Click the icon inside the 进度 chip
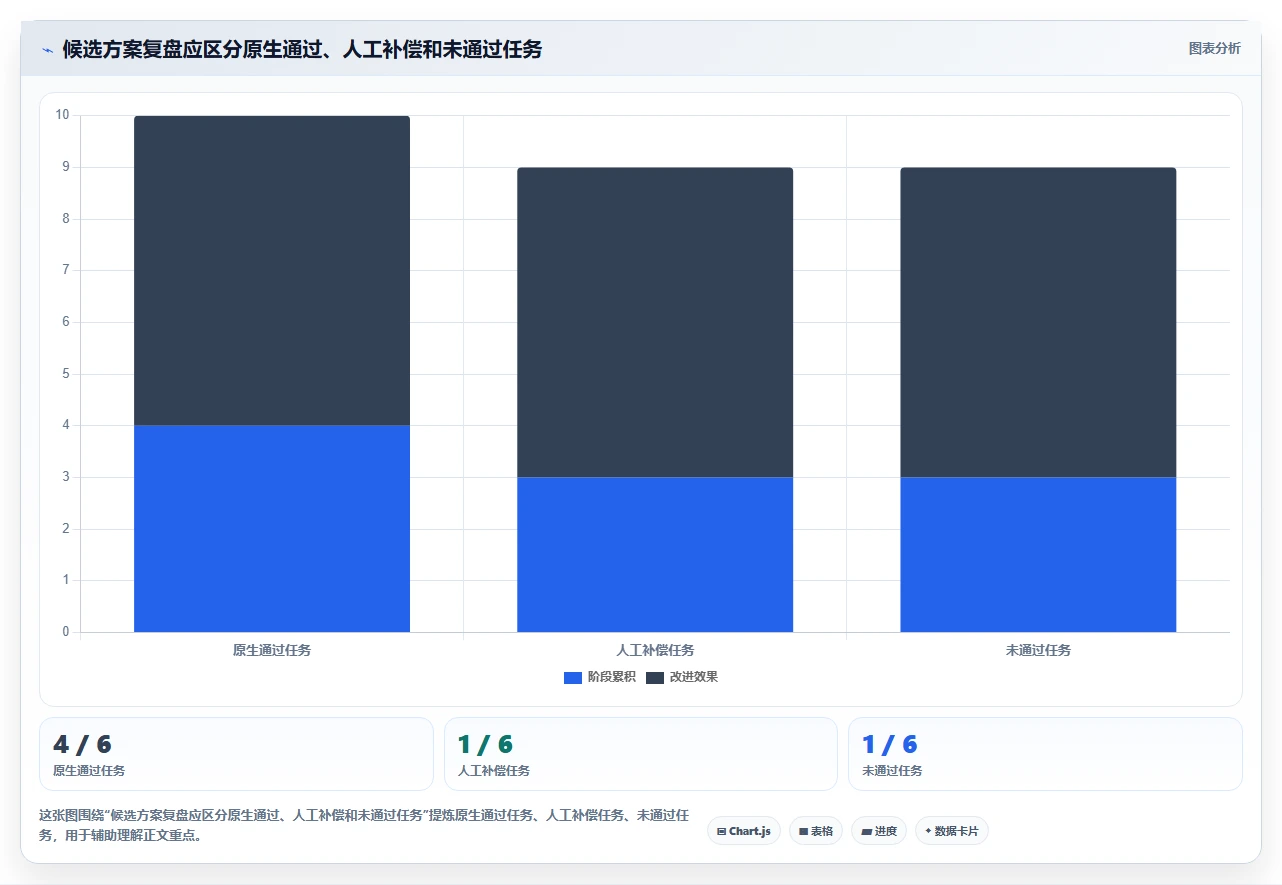The width and height of the screenshot is (1282, 885). pyautogui.click(x=866, y=832)
